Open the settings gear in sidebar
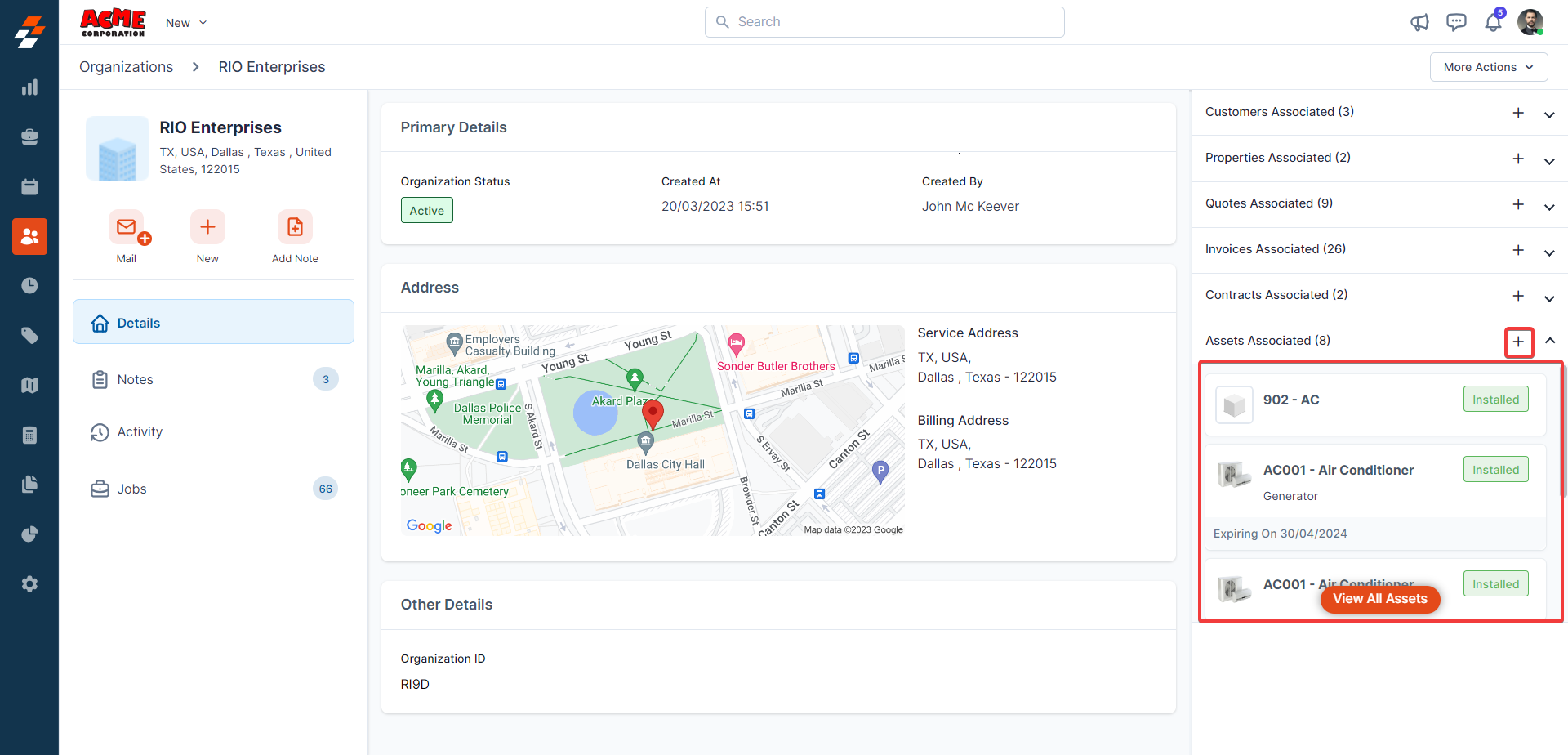 (29, 584)
